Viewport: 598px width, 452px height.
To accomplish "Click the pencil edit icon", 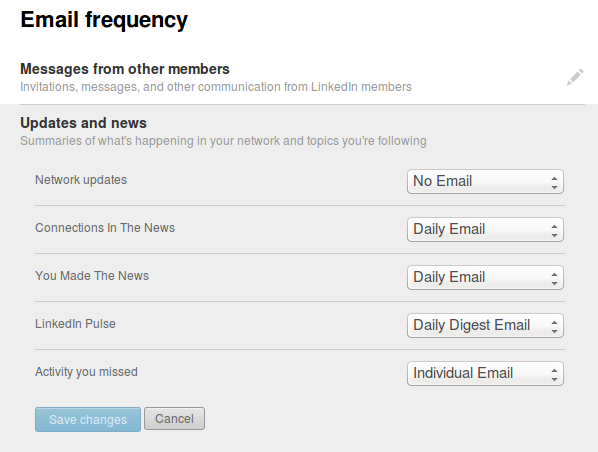I will 575,77.
